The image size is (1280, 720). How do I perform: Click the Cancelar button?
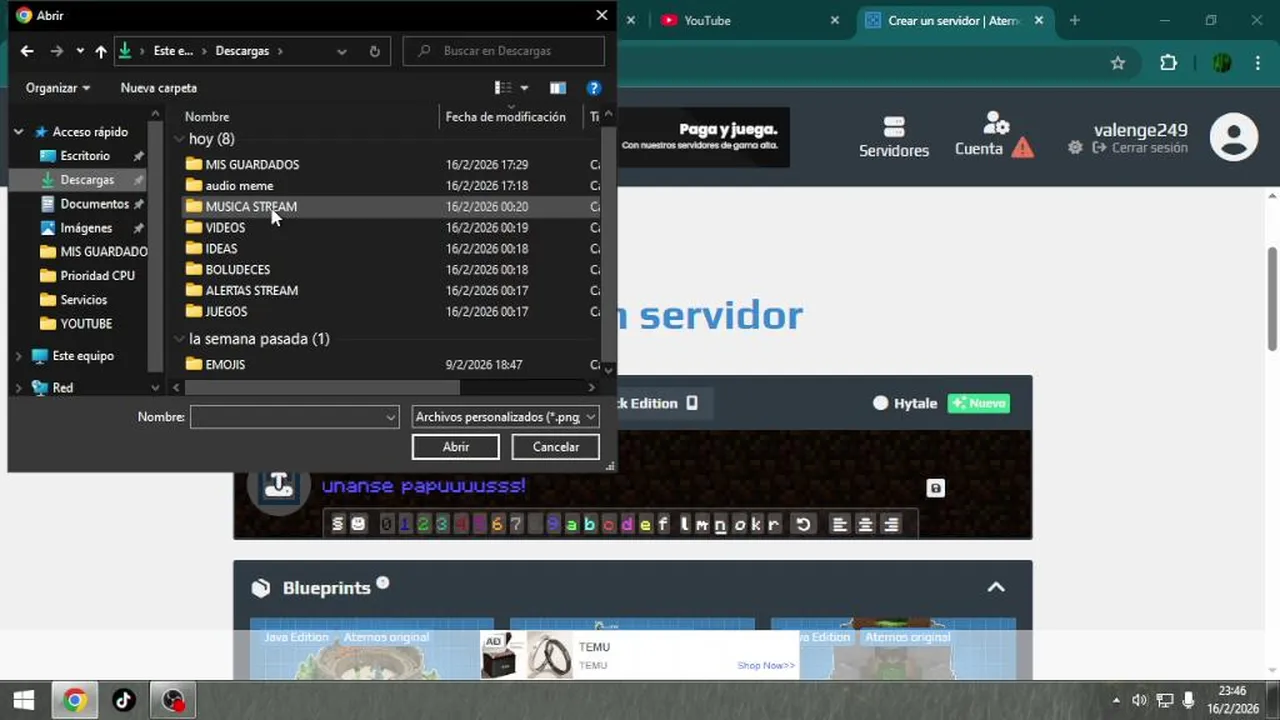pyautogui.click(x=556, y=447)
